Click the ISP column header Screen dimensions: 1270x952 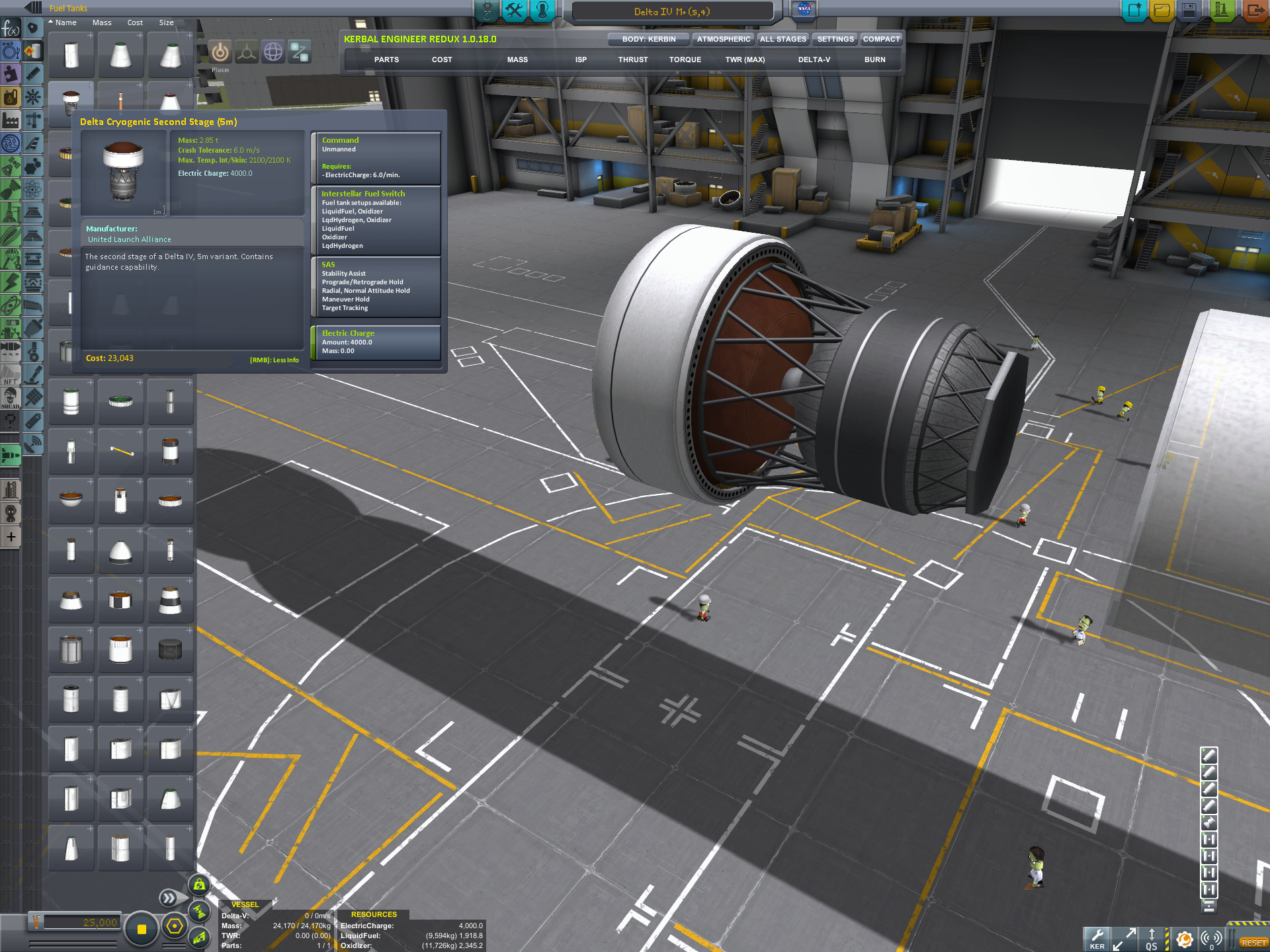(581, 59)
